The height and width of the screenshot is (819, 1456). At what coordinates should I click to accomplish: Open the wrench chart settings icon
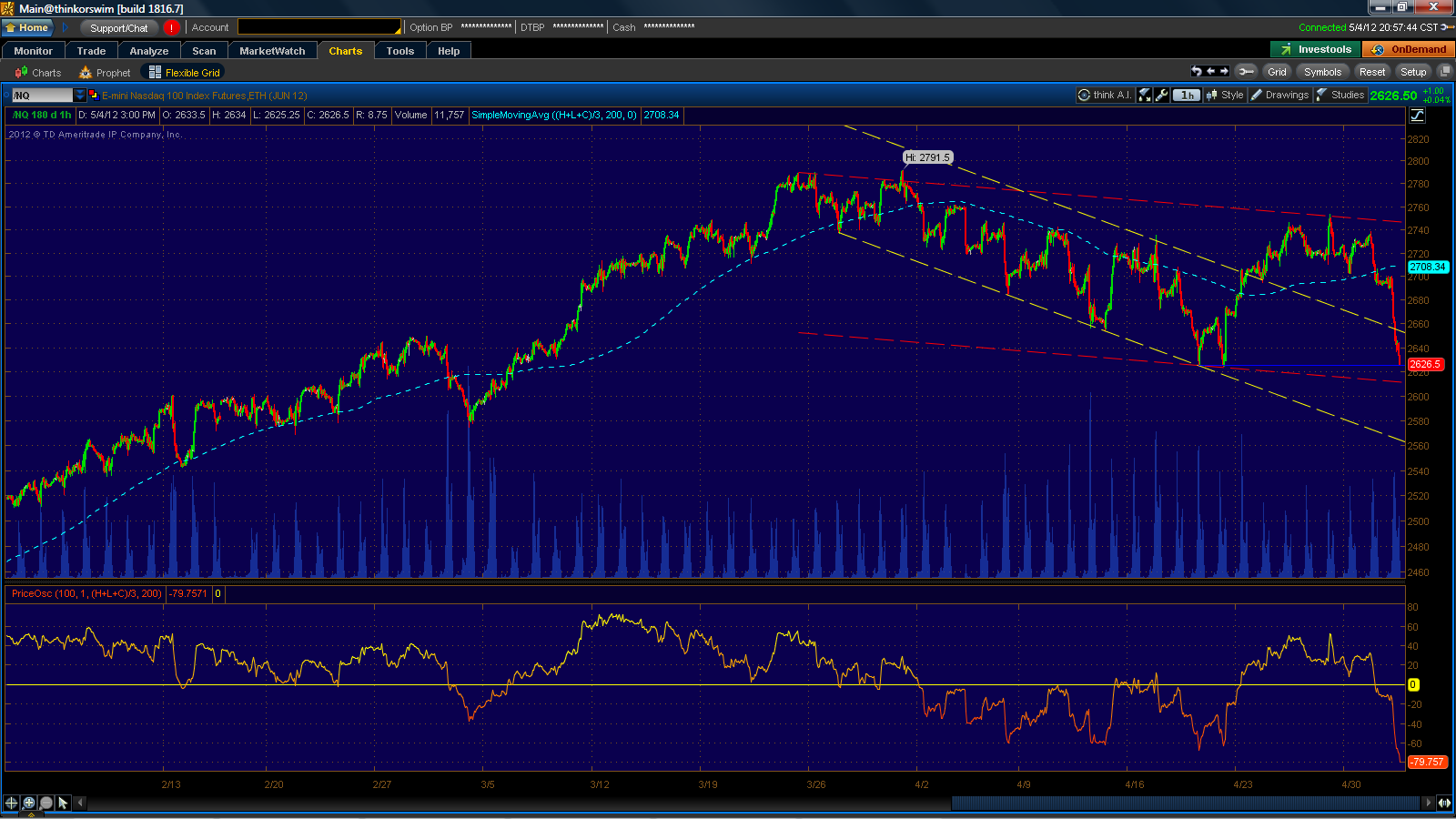coord(1161,95)
